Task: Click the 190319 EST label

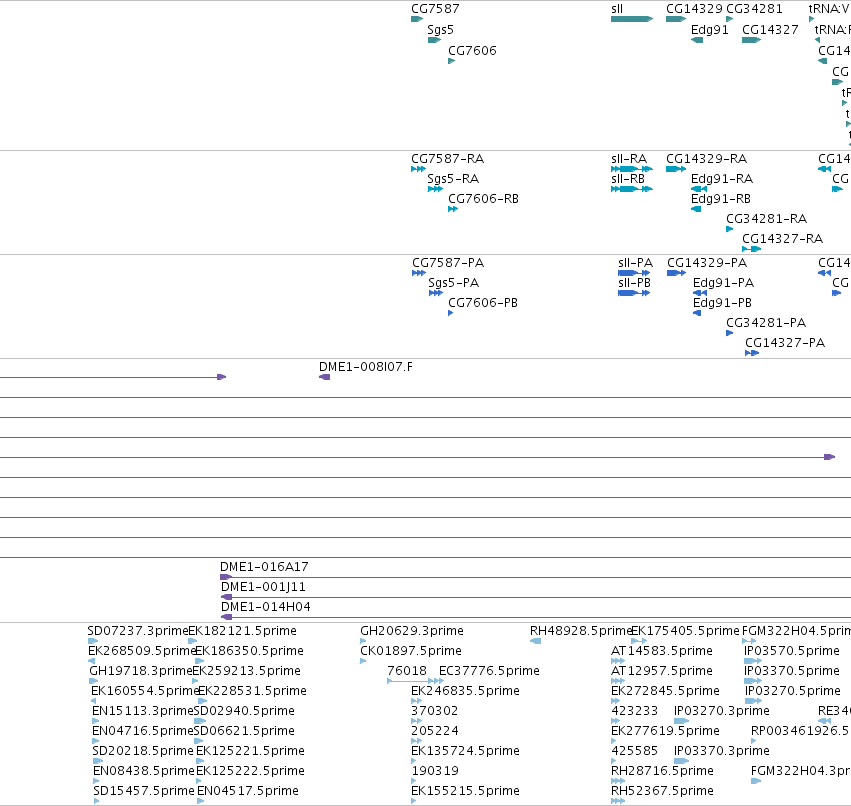Action: (x=435, y=772)
